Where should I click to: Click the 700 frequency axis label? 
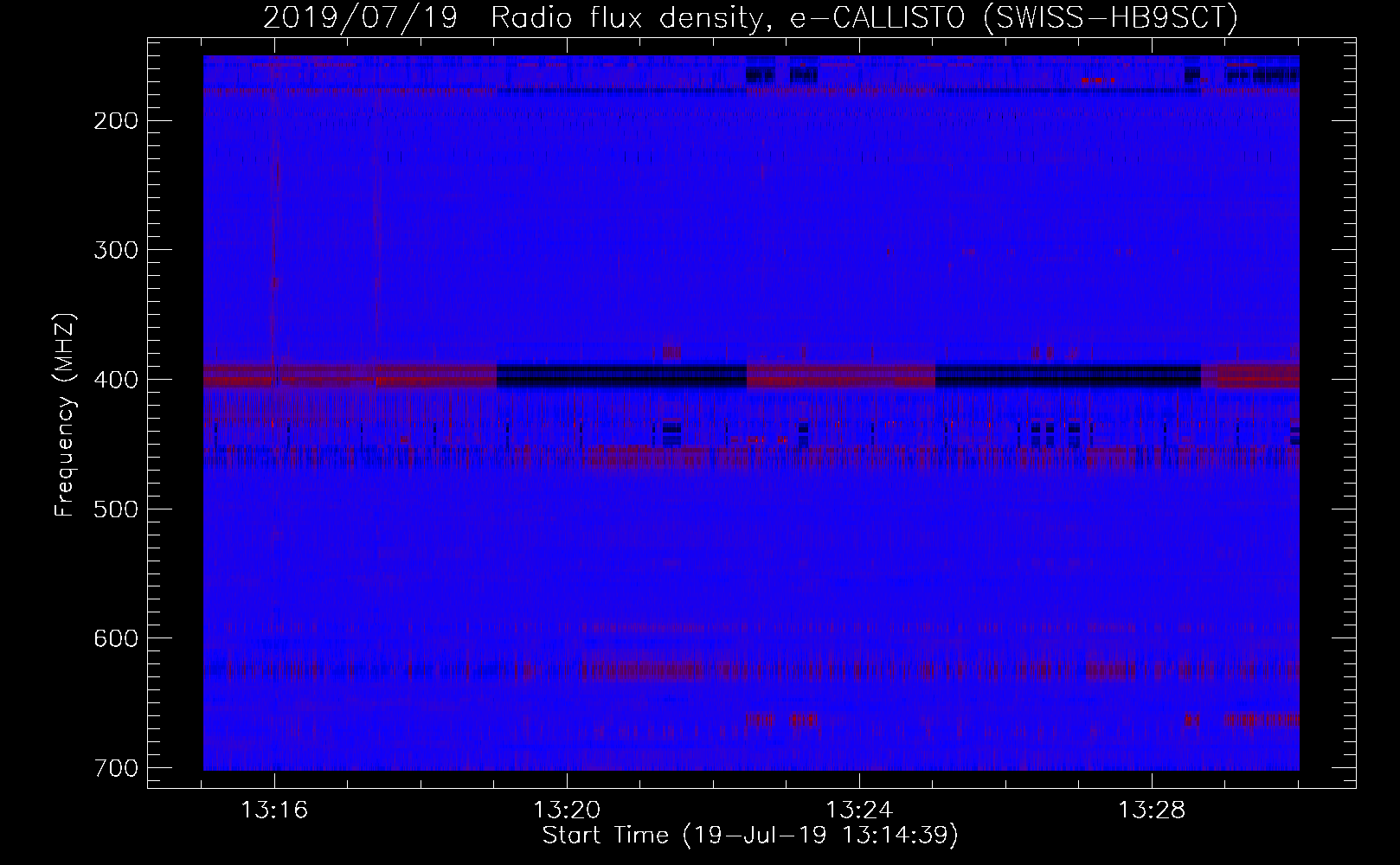(x=115, y=767)
